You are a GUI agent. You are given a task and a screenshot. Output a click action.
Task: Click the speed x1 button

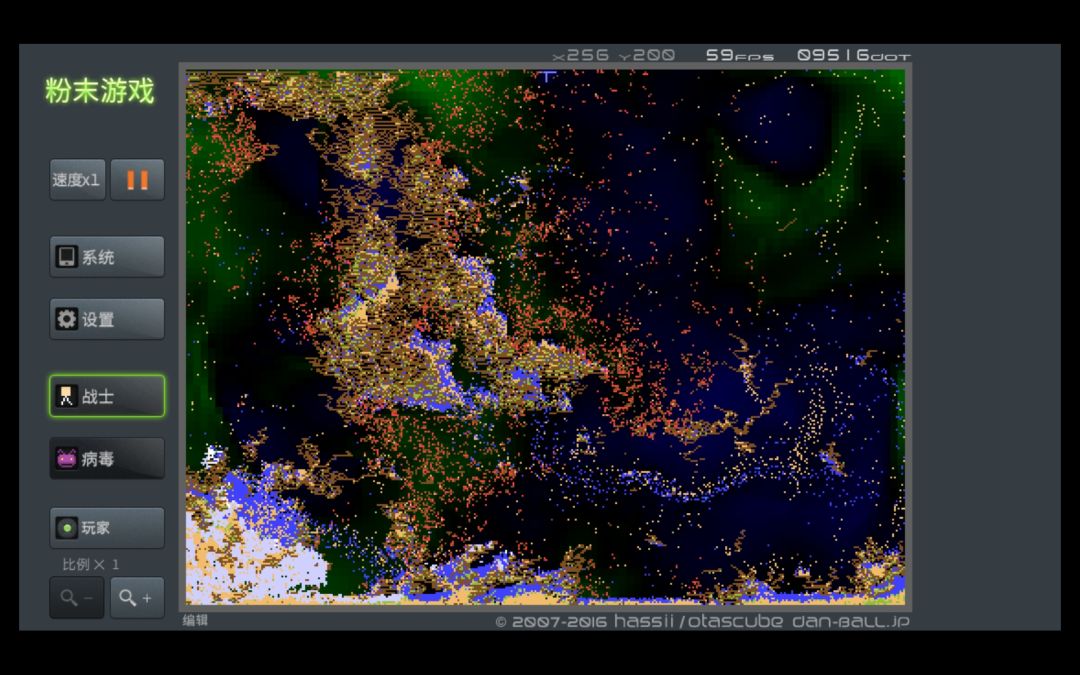pyautogui.click(x=77, y=180)
